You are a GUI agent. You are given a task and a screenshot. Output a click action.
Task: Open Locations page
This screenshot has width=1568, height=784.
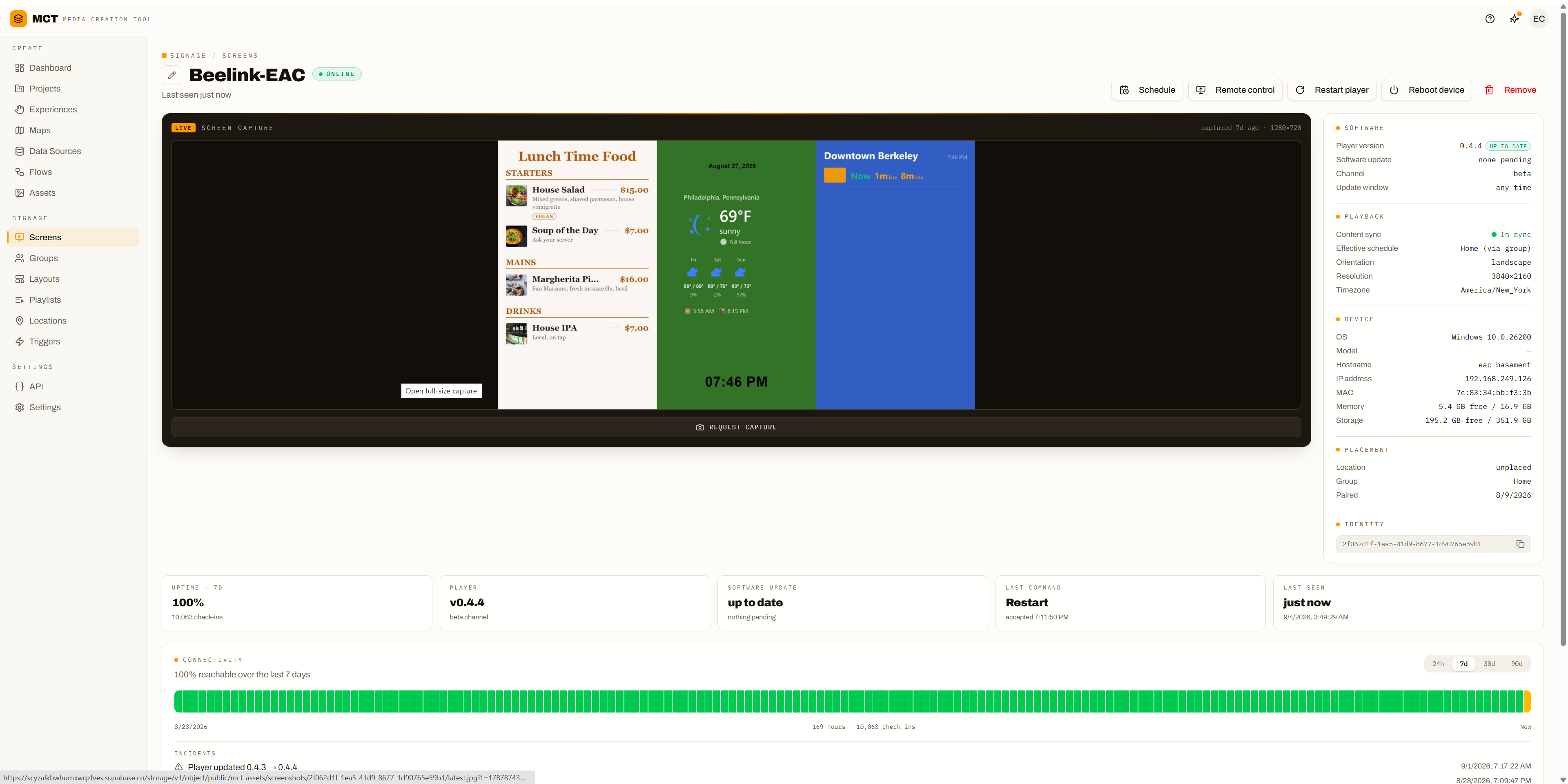pos(73,320)
